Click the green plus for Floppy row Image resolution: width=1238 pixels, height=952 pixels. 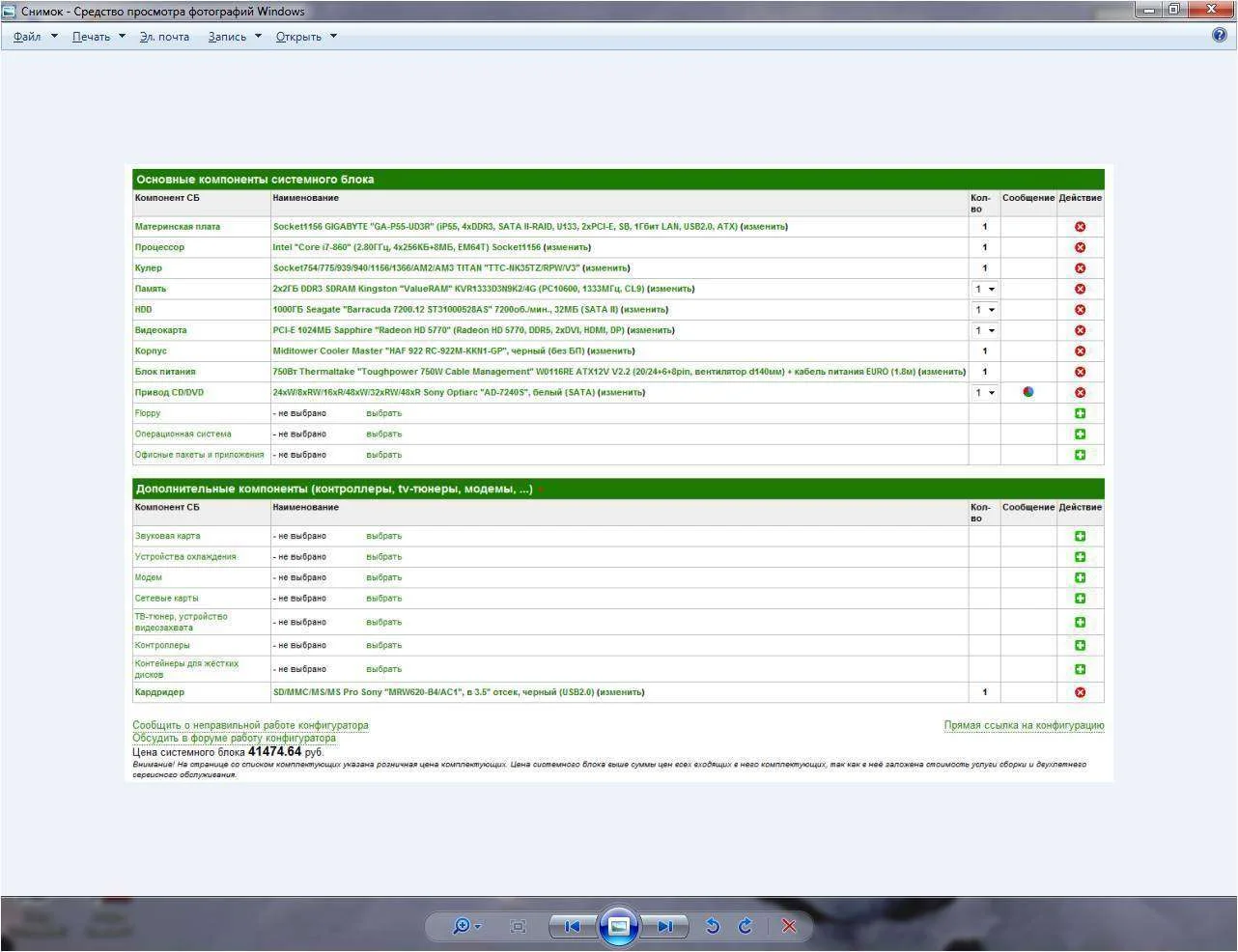(1080, 413)
